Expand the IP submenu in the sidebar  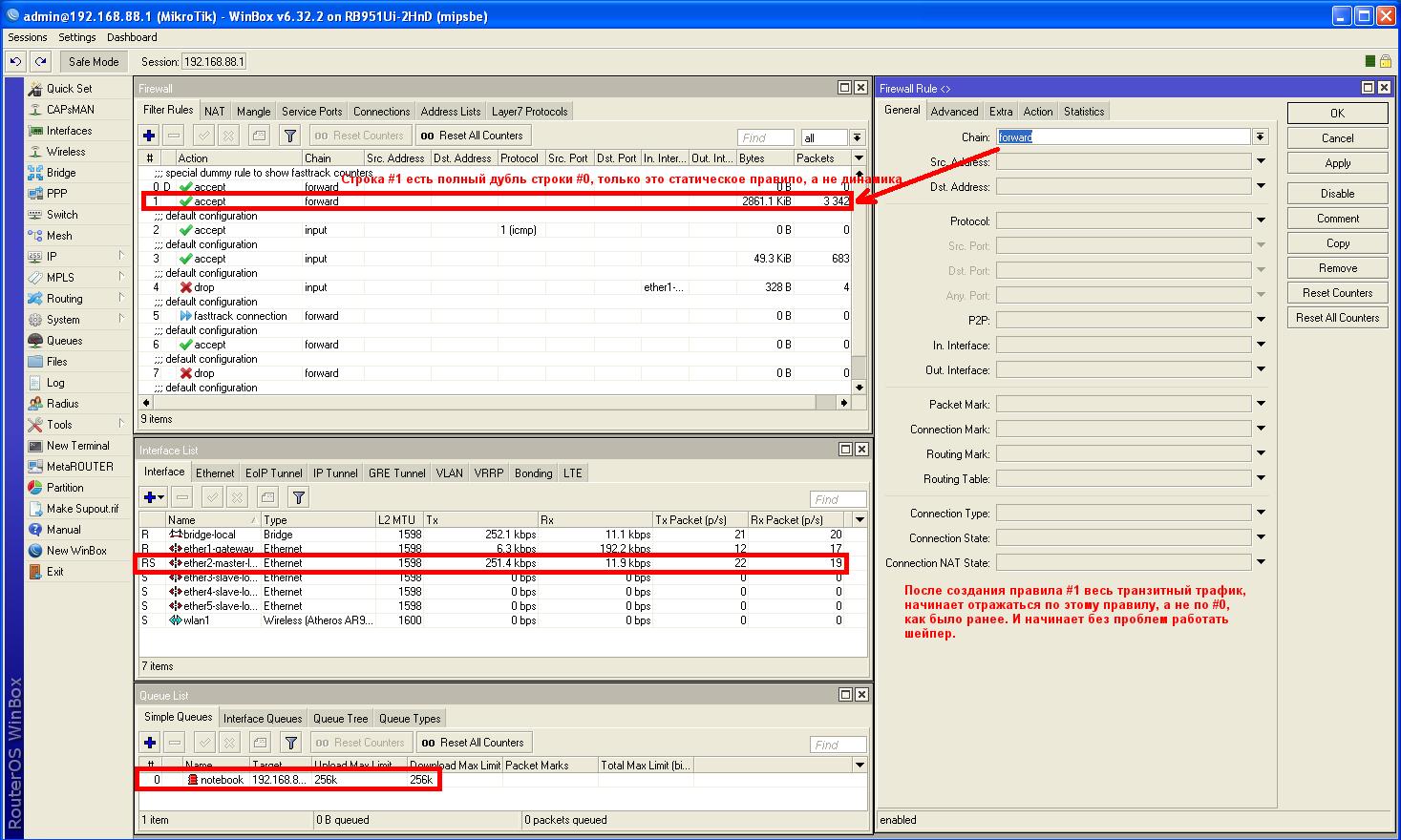coord(121,256)
